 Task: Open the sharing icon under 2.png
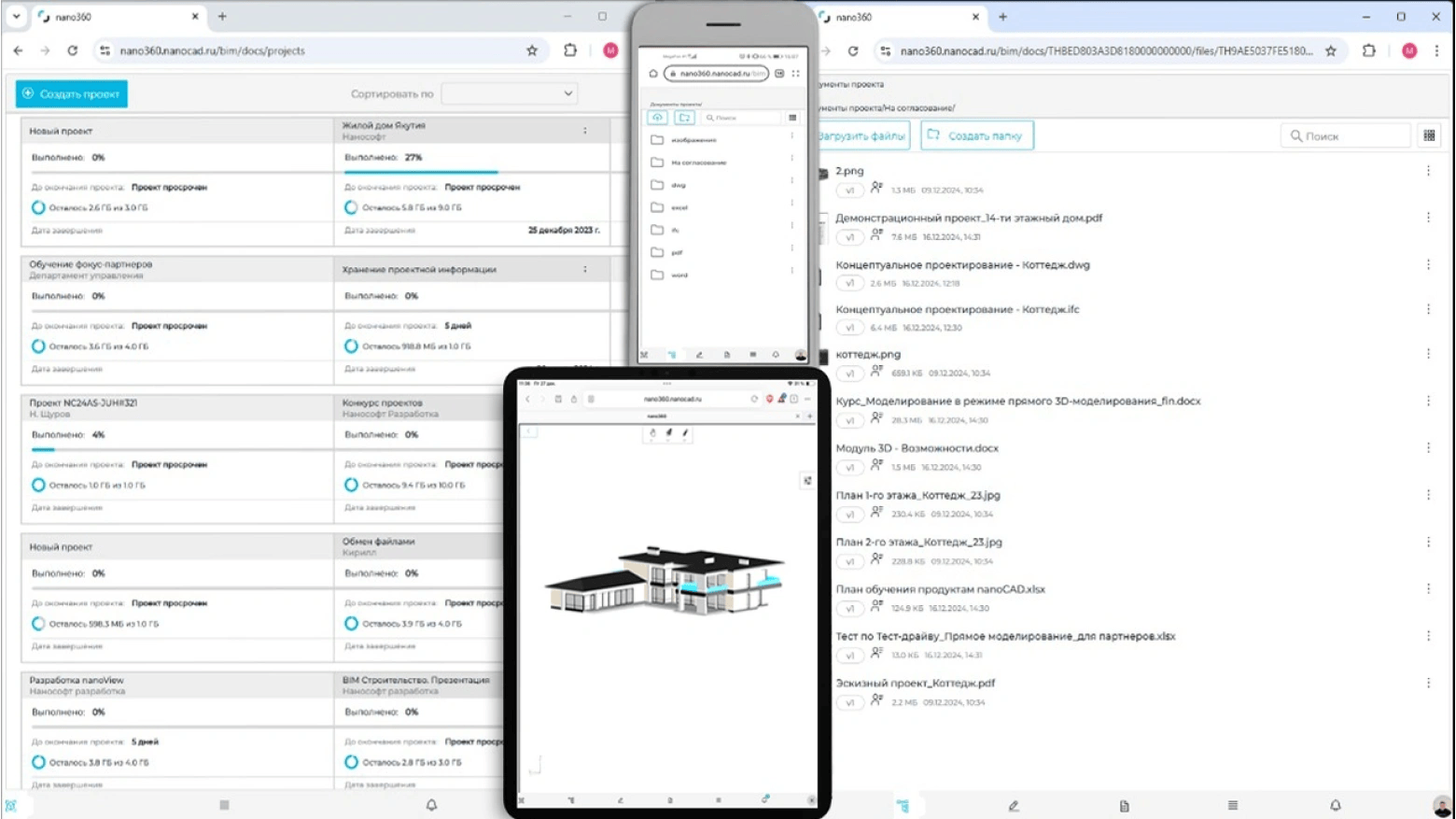point(876,189)
